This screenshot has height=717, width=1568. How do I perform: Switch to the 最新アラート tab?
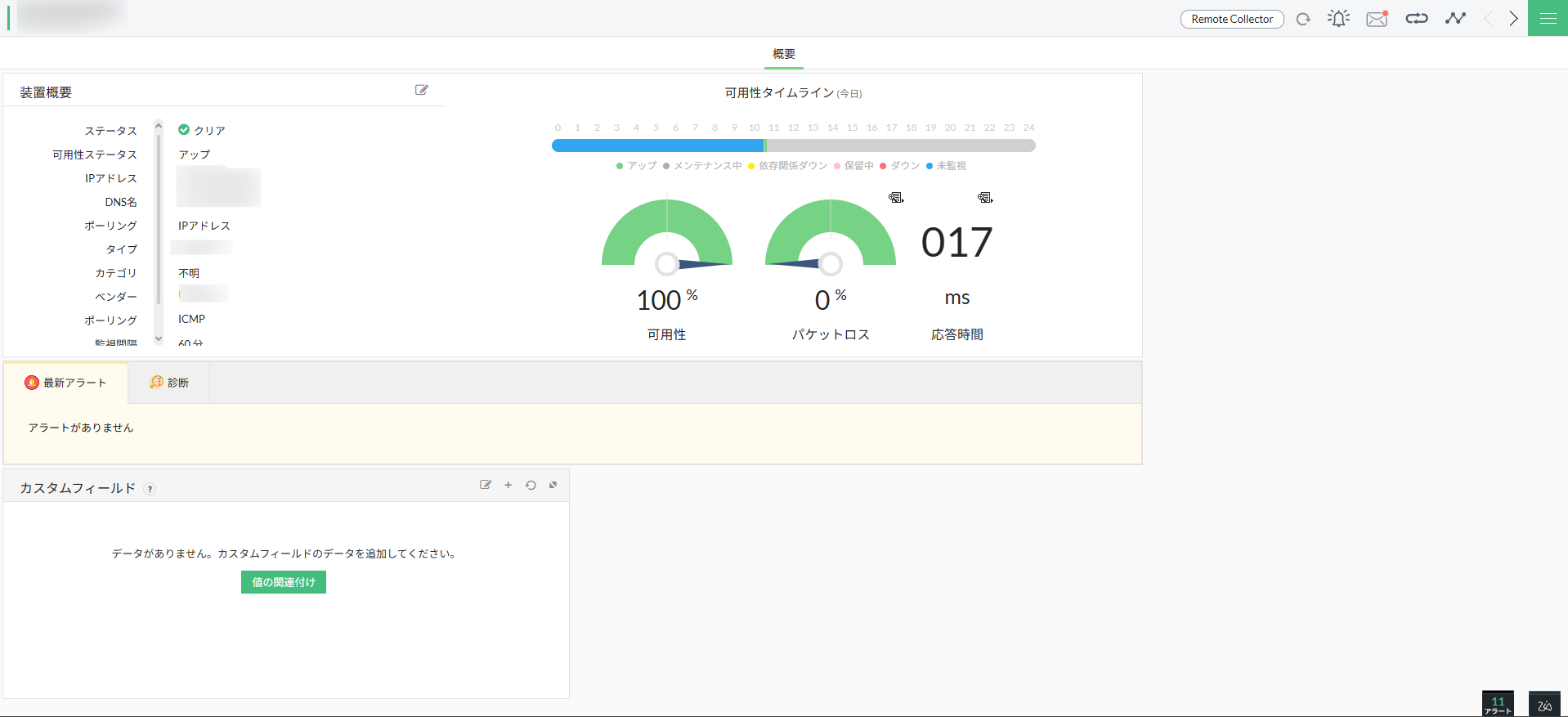click(x=66, y=383)
